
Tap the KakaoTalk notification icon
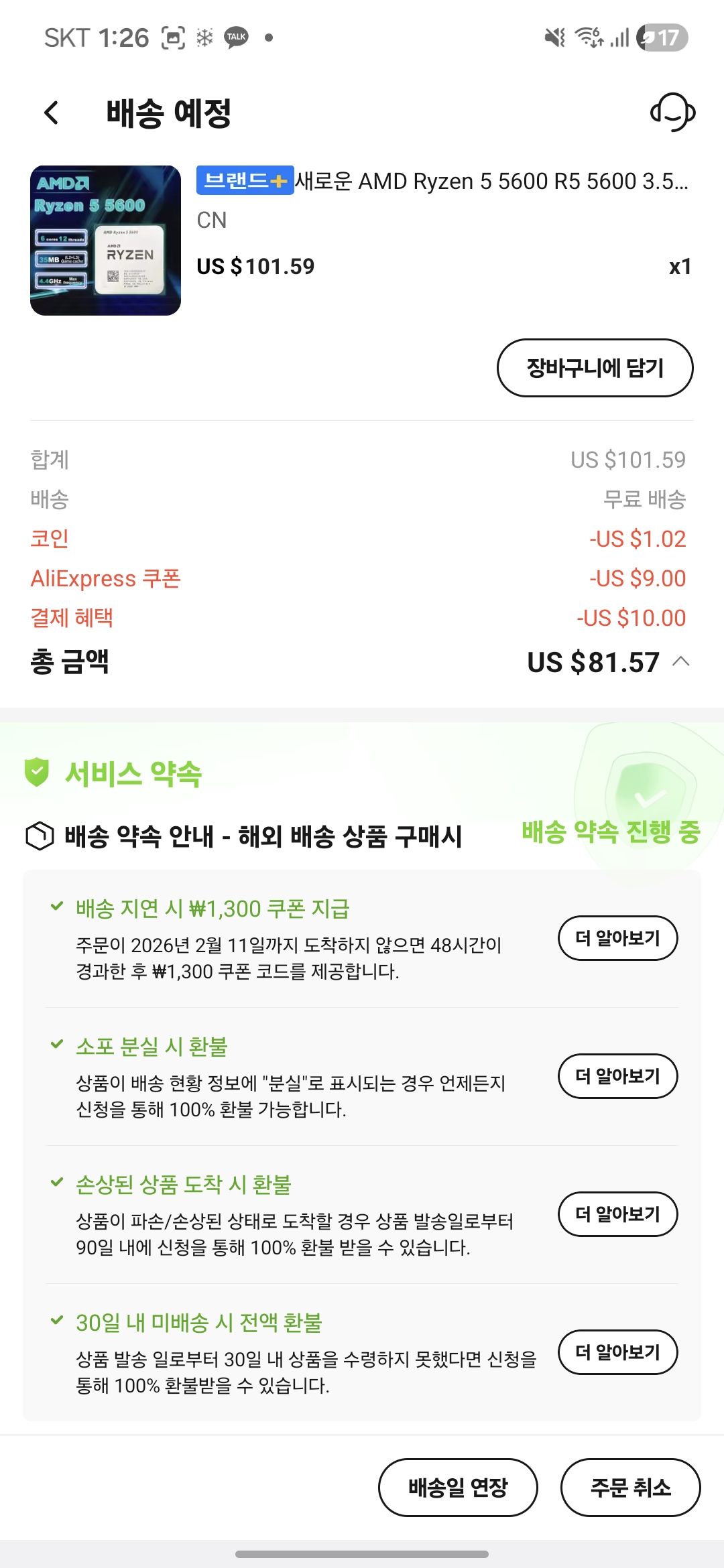click(x=237, y=38)
